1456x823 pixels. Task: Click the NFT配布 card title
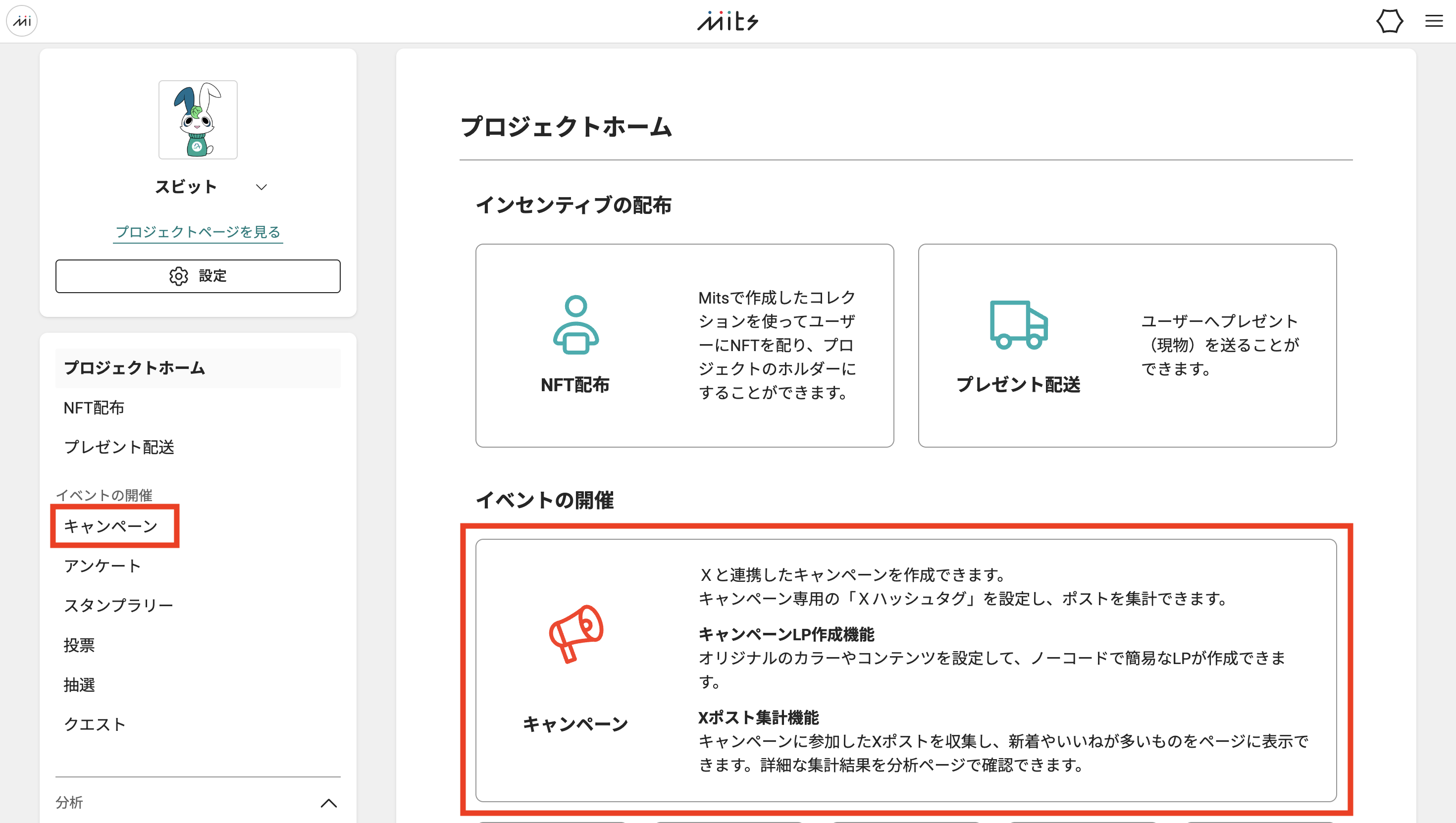575,385
